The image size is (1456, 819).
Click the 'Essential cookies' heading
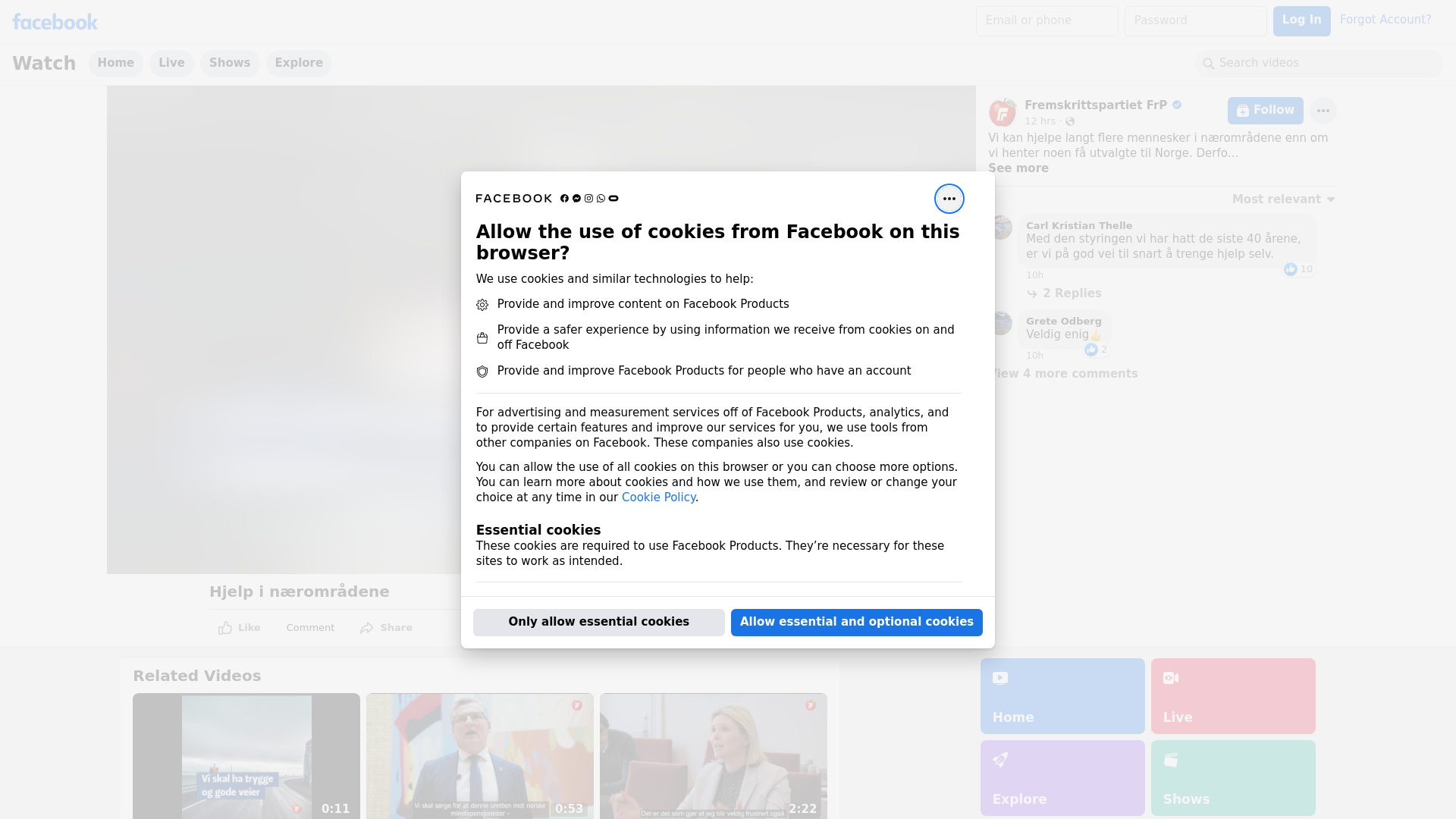[538, 530]
